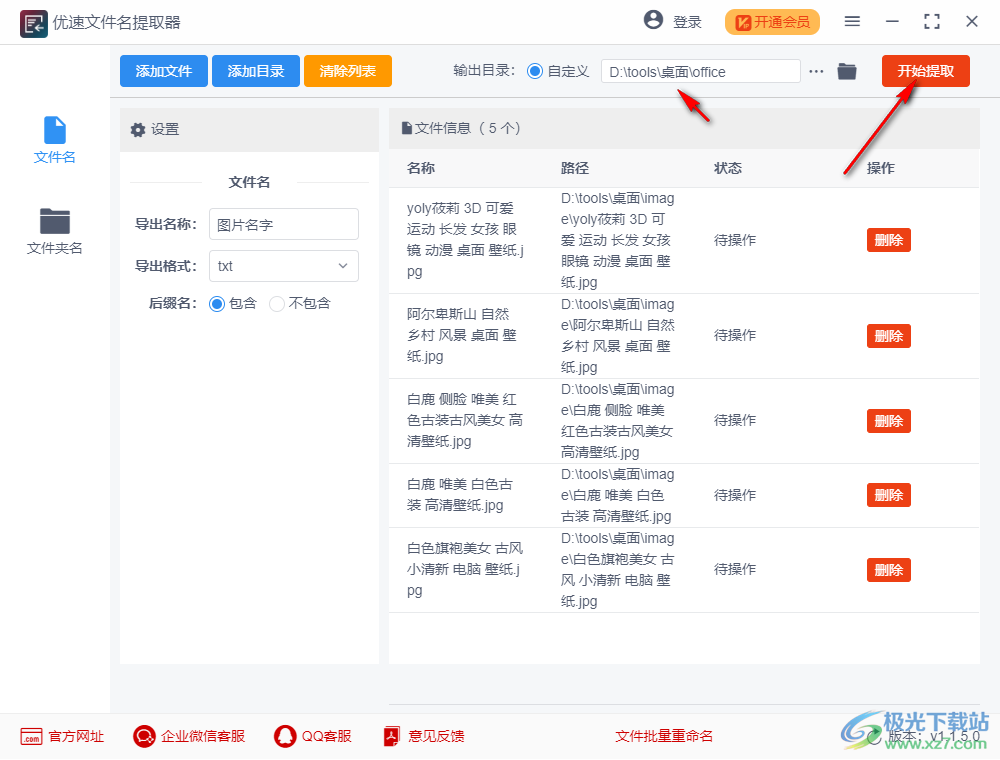Click the app logo icon in title bar
1000x760 pixels.
pos(33,24)
